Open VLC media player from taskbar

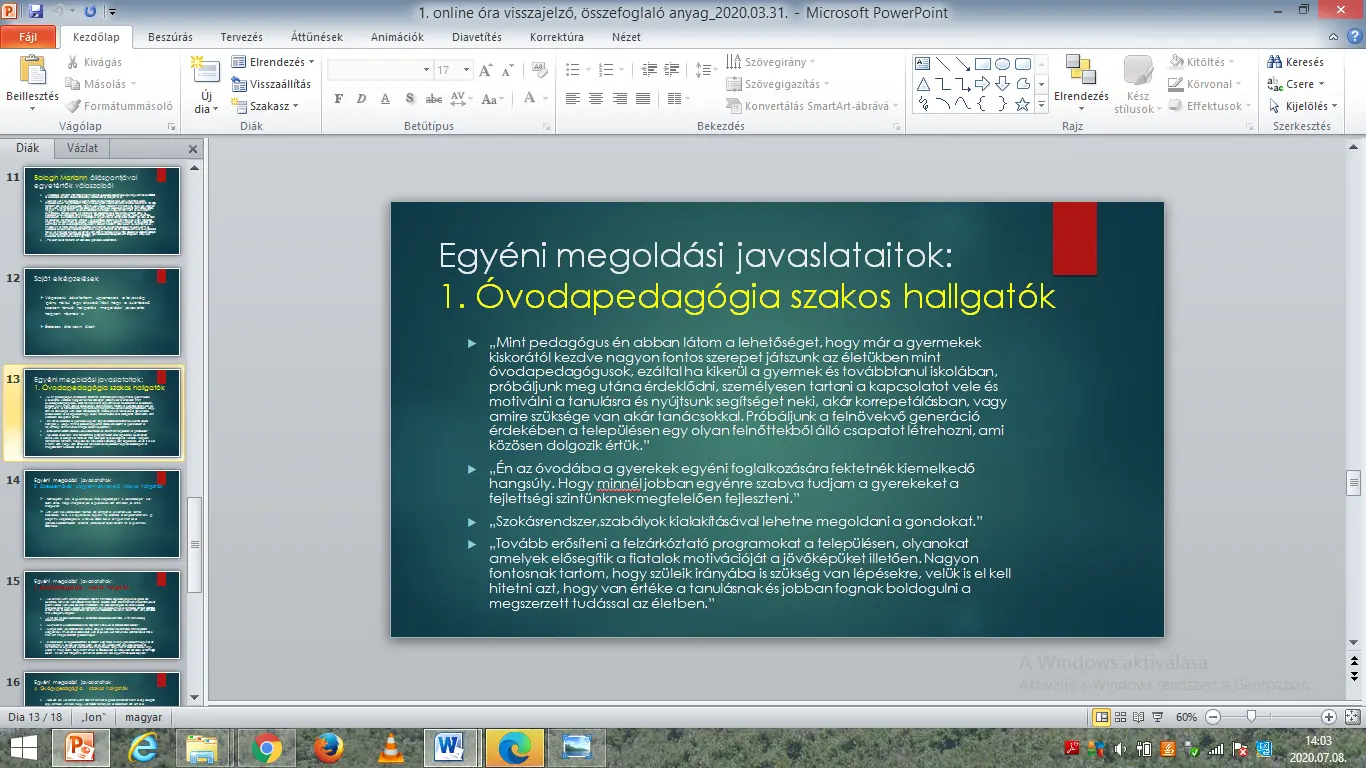coord(390,748)
